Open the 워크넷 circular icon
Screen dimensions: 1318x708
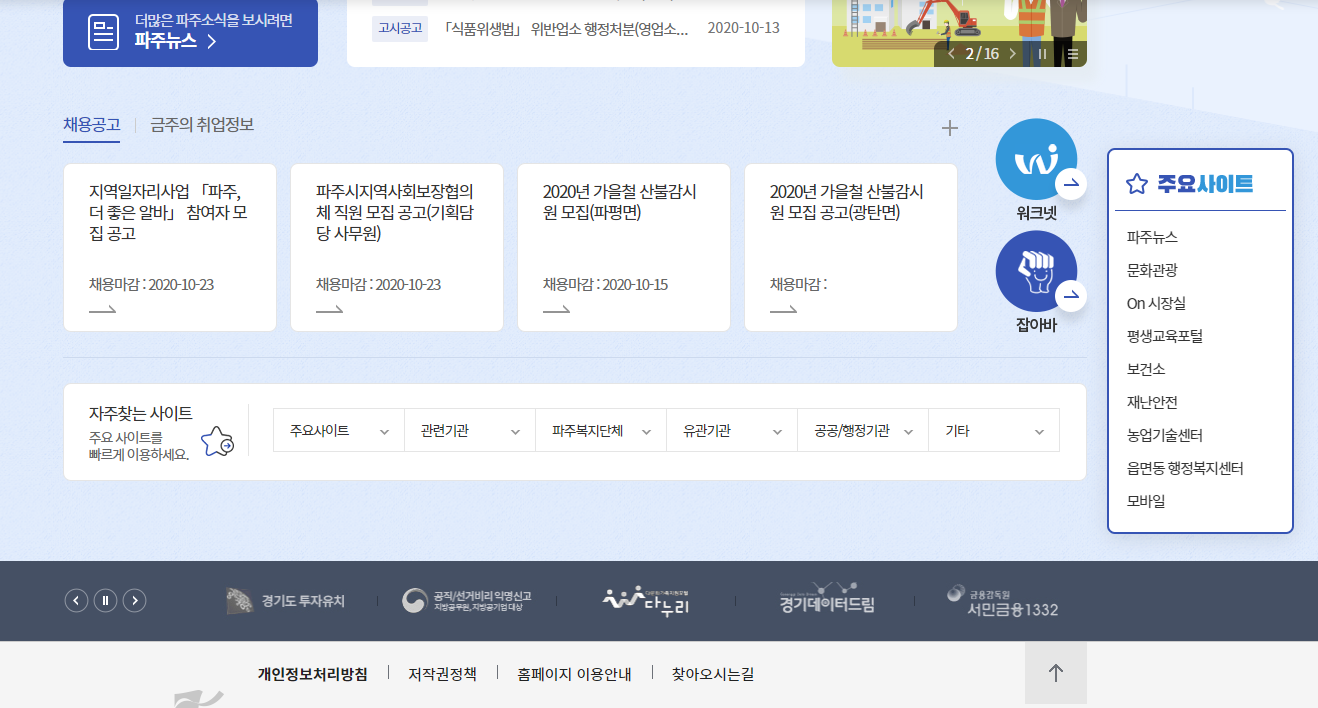point(1036,159)
